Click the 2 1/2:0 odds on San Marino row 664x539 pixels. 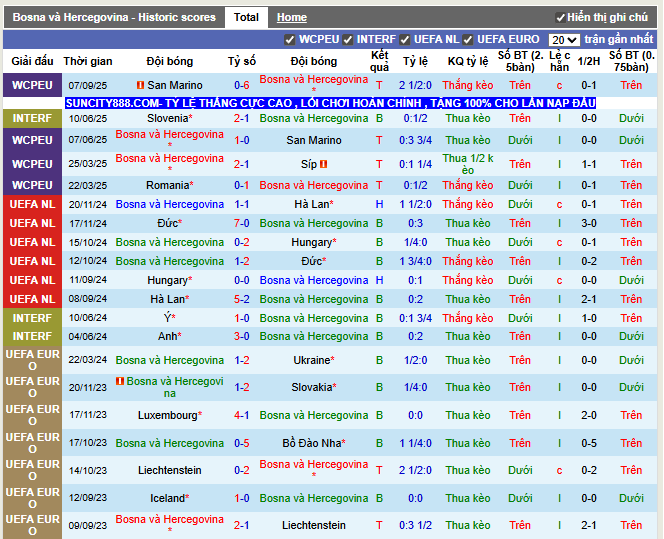[415, 85]
